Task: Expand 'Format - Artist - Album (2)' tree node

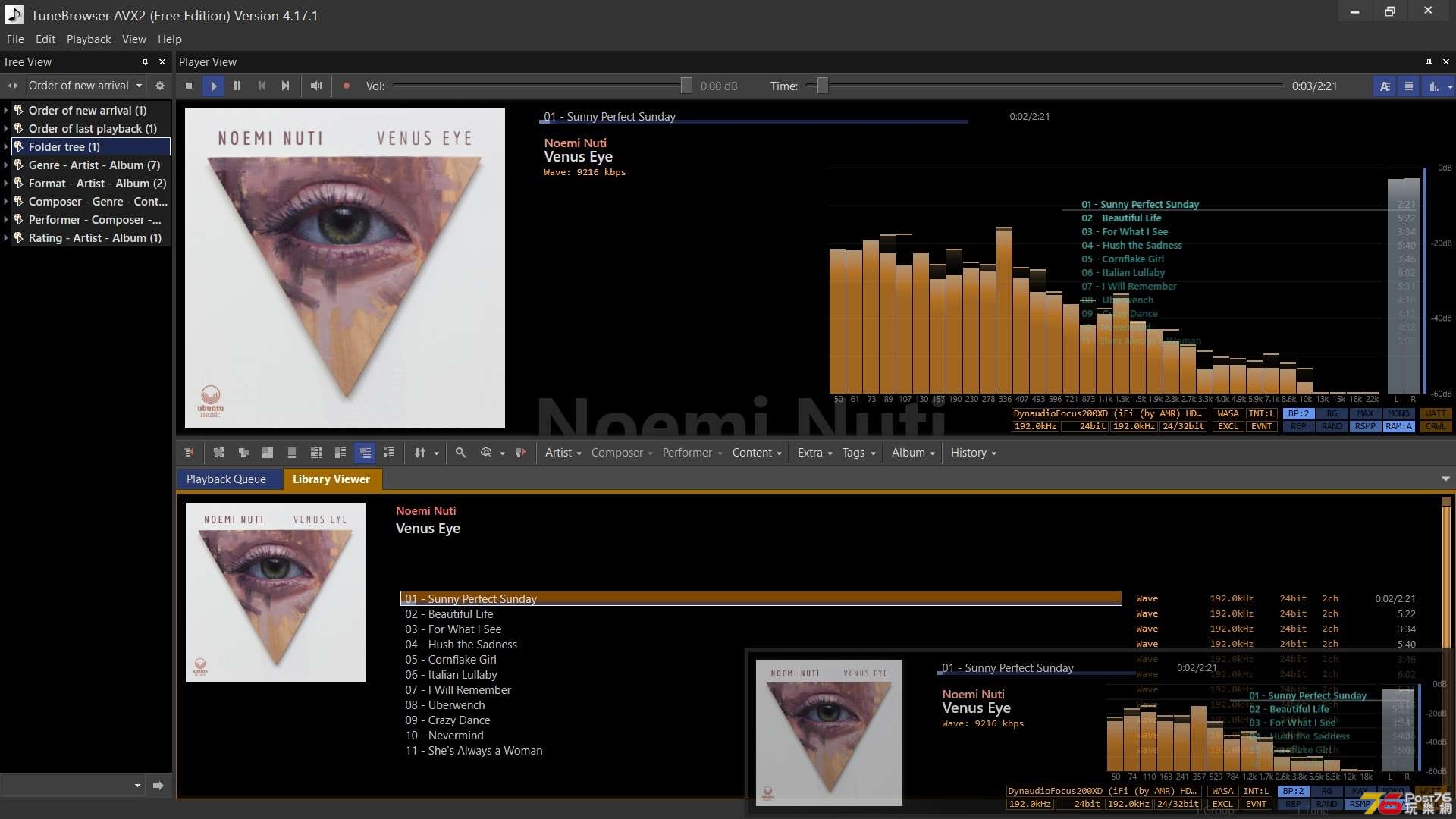Action: [6, 184]
